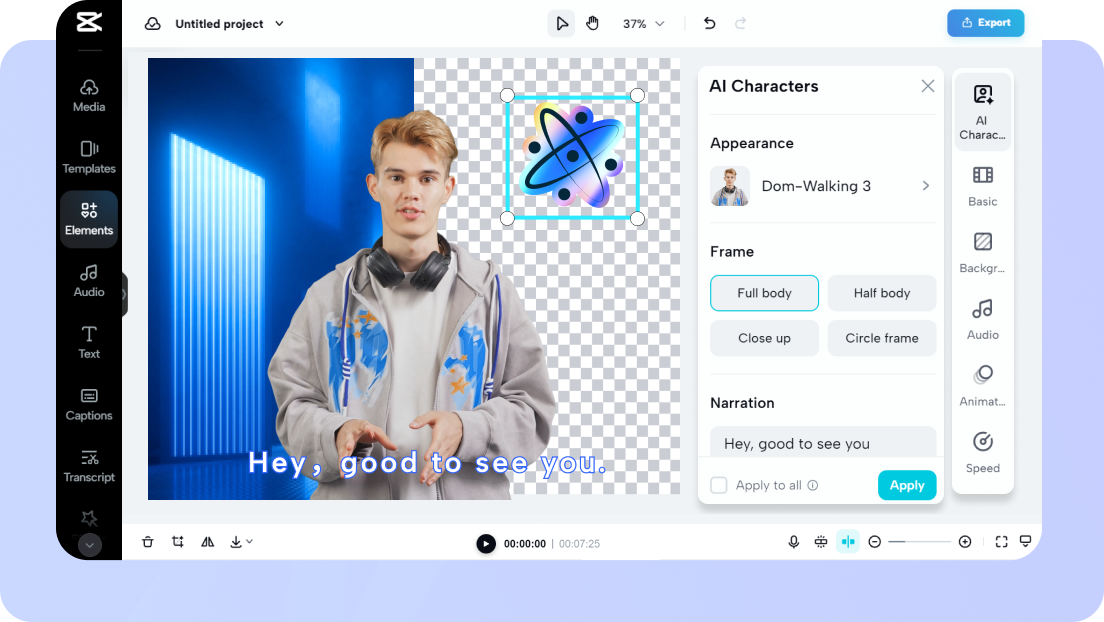The image size is (1104, 622).
Task: Select the hand pan tool
Action: coord(592,23)
